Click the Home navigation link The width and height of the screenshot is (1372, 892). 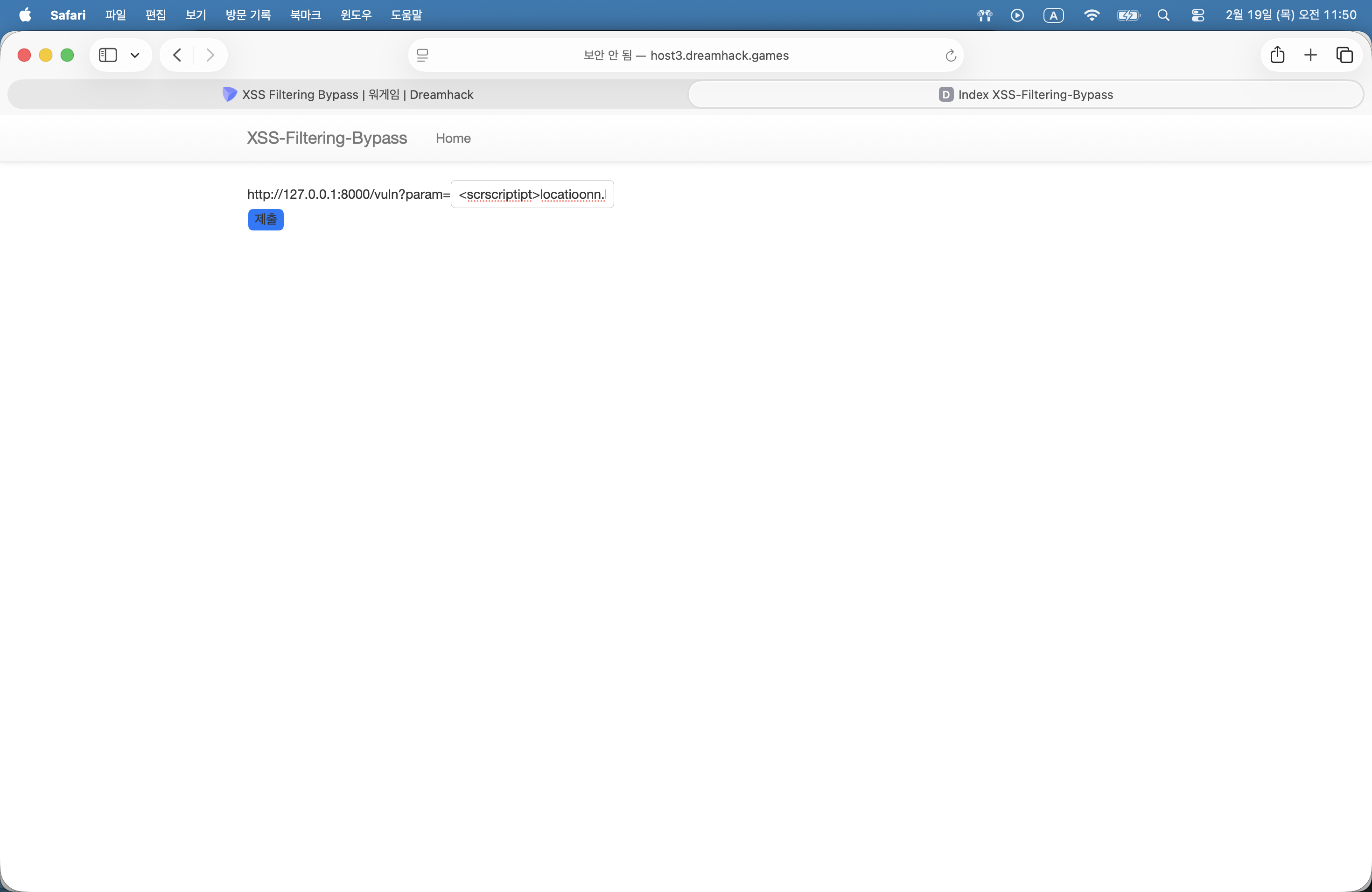pyautogui.click(x=453, y=138)
